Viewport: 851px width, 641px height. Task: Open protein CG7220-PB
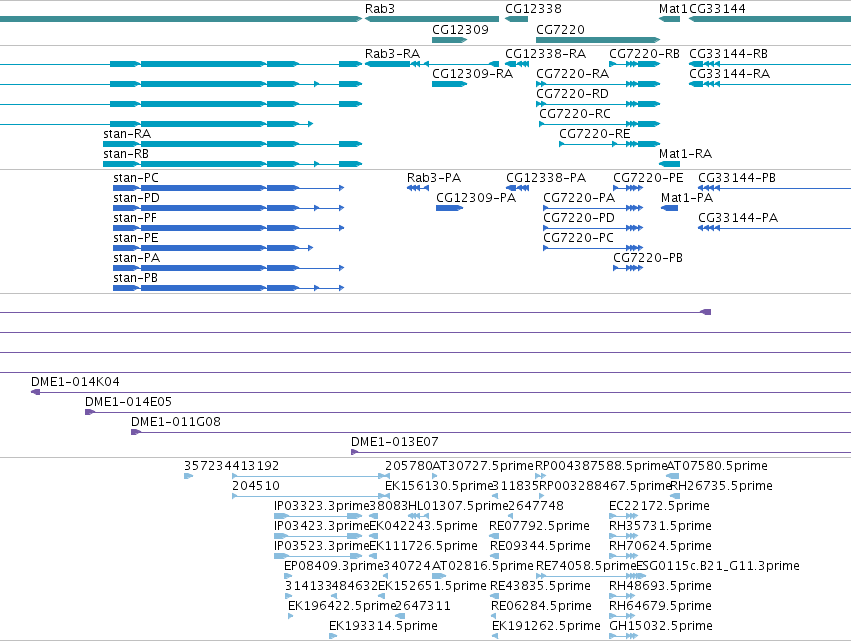click(x=647, y=258)
